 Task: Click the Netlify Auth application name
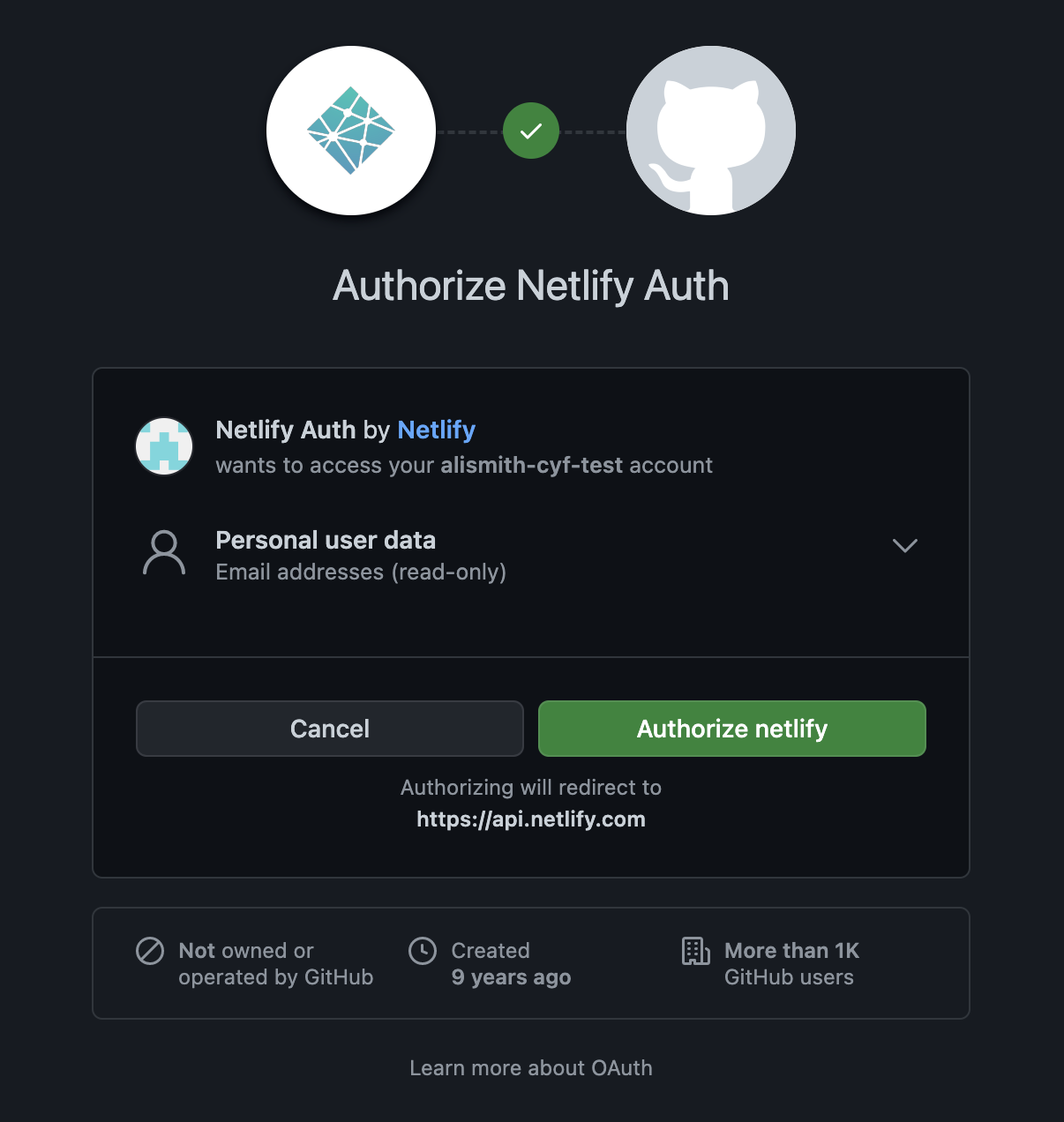(285, 430)
